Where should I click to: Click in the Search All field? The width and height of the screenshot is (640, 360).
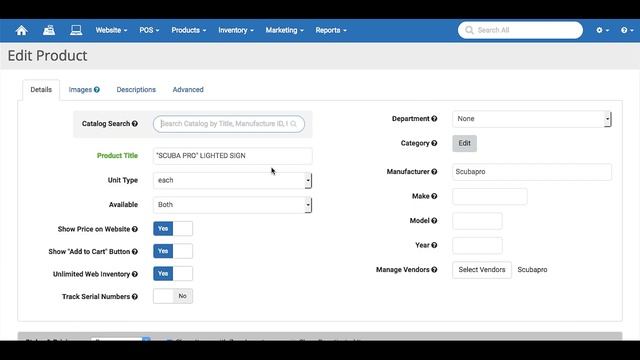520,30
